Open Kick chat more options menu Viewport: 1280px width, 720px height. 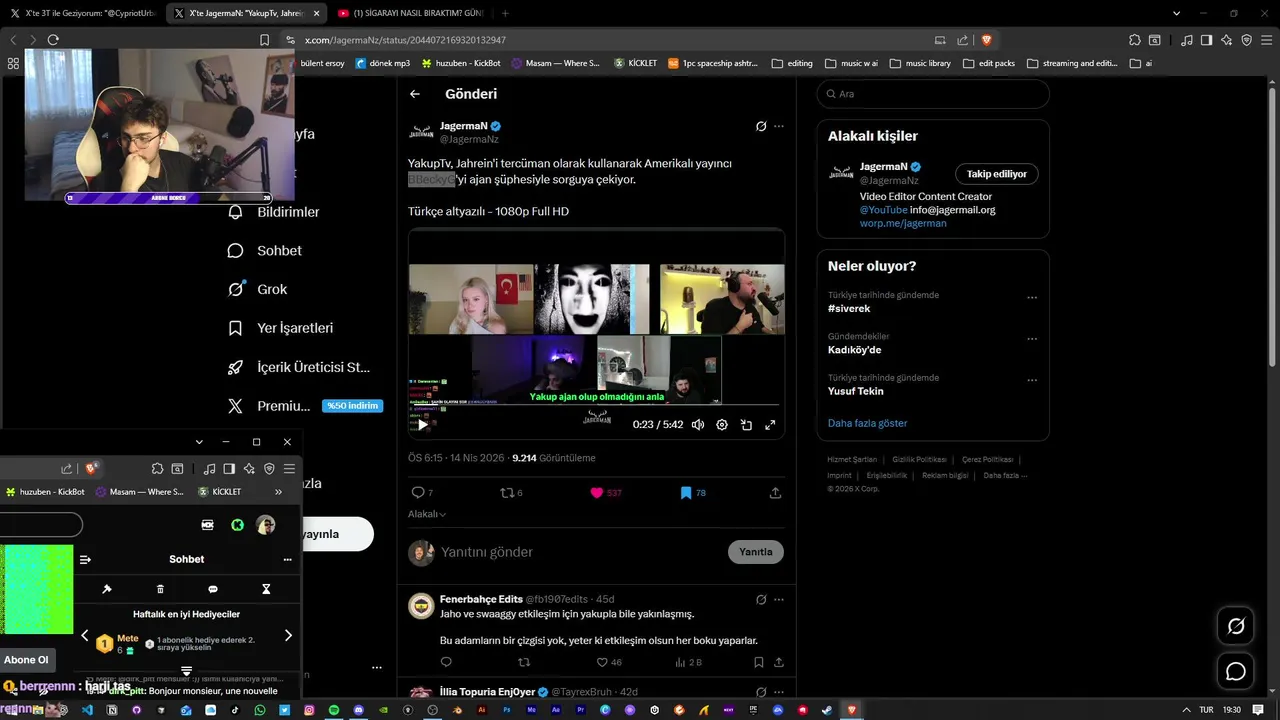[x=287, y=560]
